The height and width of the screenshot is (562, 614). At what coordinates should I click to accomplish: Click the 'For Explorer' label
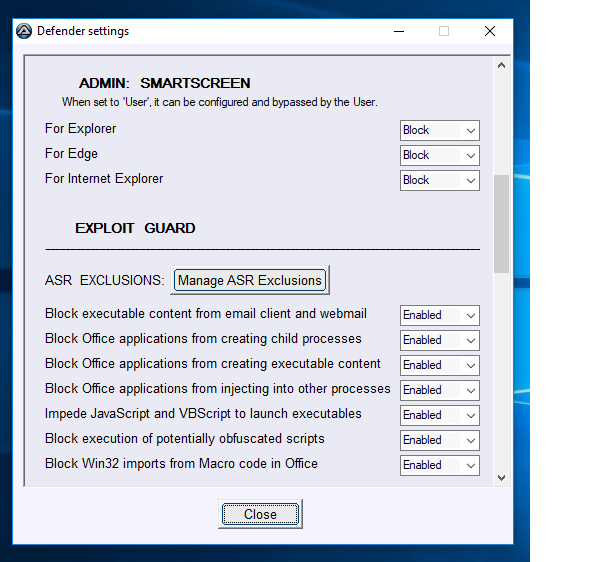tap(81, 128)
